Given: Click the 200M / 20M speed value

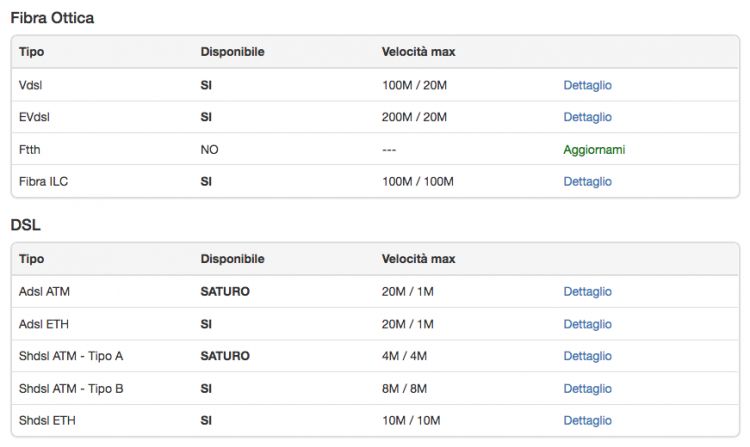Looking at the screenshot, I should click(414, 117).
